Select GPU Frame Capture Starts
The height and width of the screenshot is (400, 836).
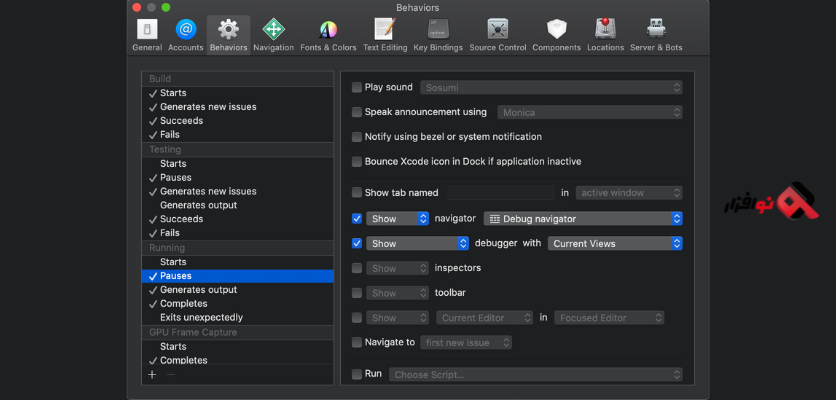(238, 347)
